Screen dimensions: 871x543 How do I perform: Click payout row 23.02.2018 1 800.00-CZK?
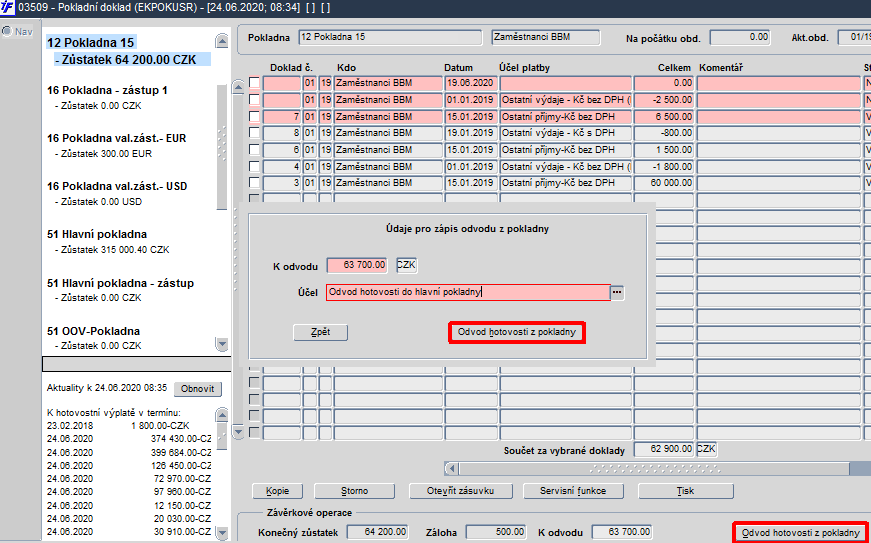coord(118,426)
